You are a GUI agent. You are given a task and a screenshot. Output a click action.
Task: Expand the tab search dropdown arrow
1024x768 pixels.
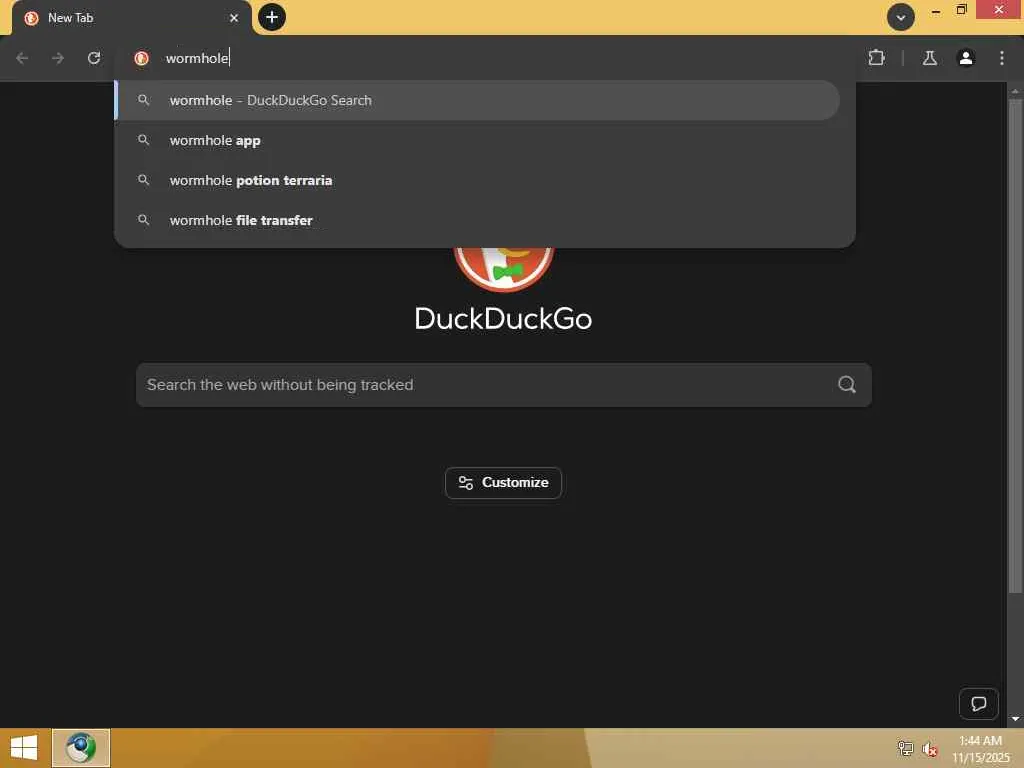(x=901, y=18)
